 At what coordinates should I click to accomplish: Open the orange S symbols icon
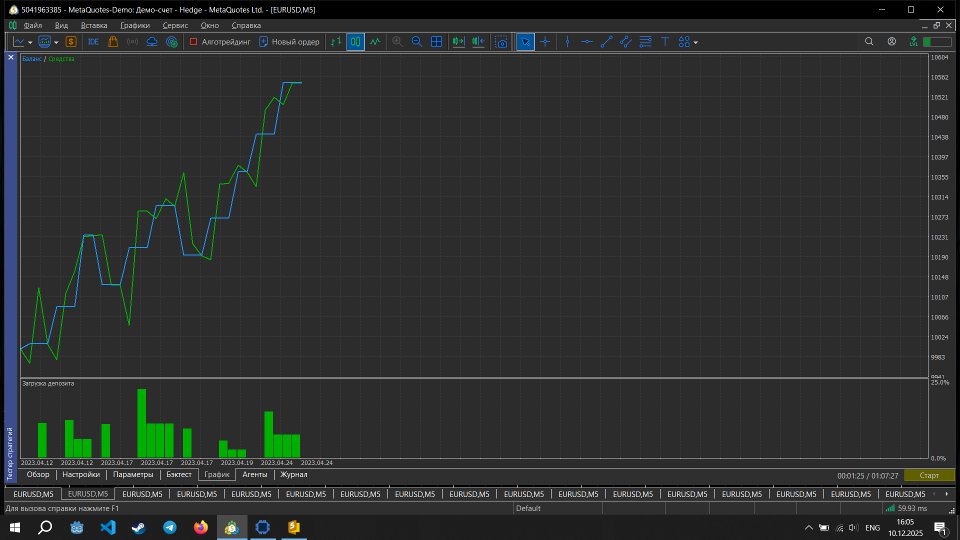[71, 42]
